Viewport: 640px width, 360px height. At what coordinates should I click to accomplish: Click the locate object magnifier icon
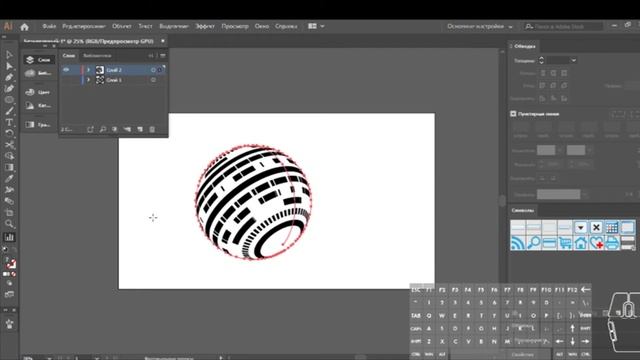tap(102, 129)
